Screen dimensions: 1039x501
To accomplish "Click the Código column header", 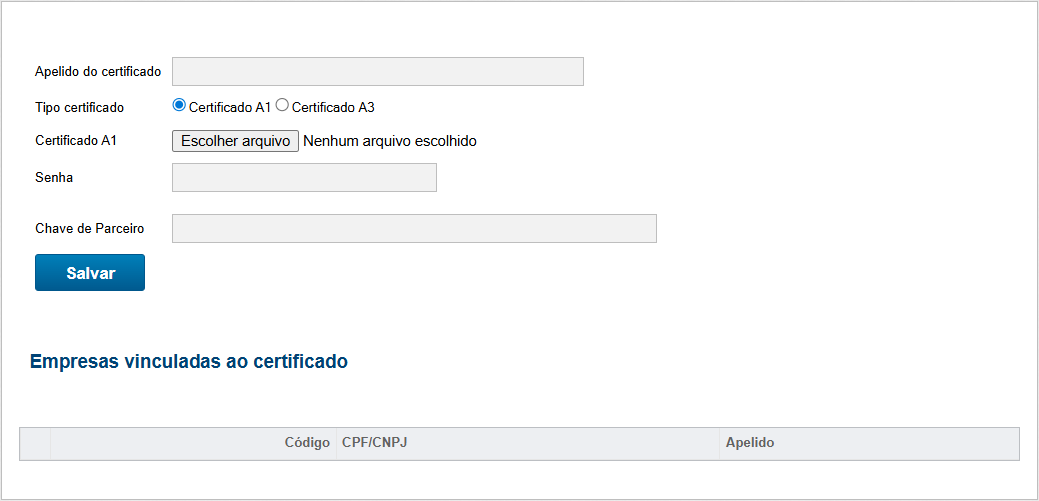I will click(306, 443).
